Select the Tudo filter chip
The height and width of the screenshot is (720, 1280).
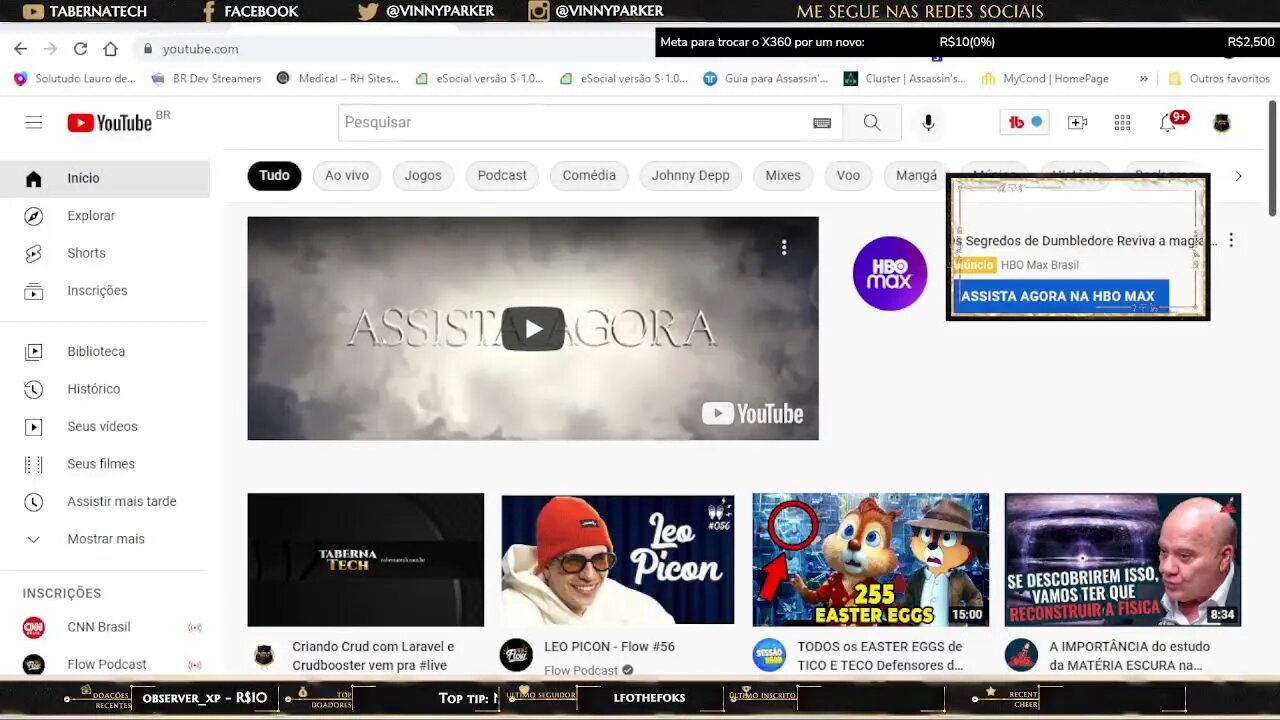tap(274, 176)
